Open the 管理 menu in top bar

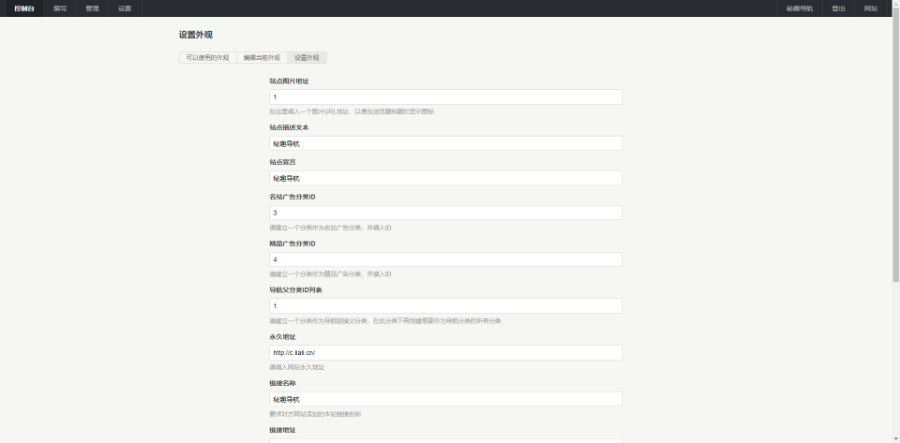click(x=92, y=8)
